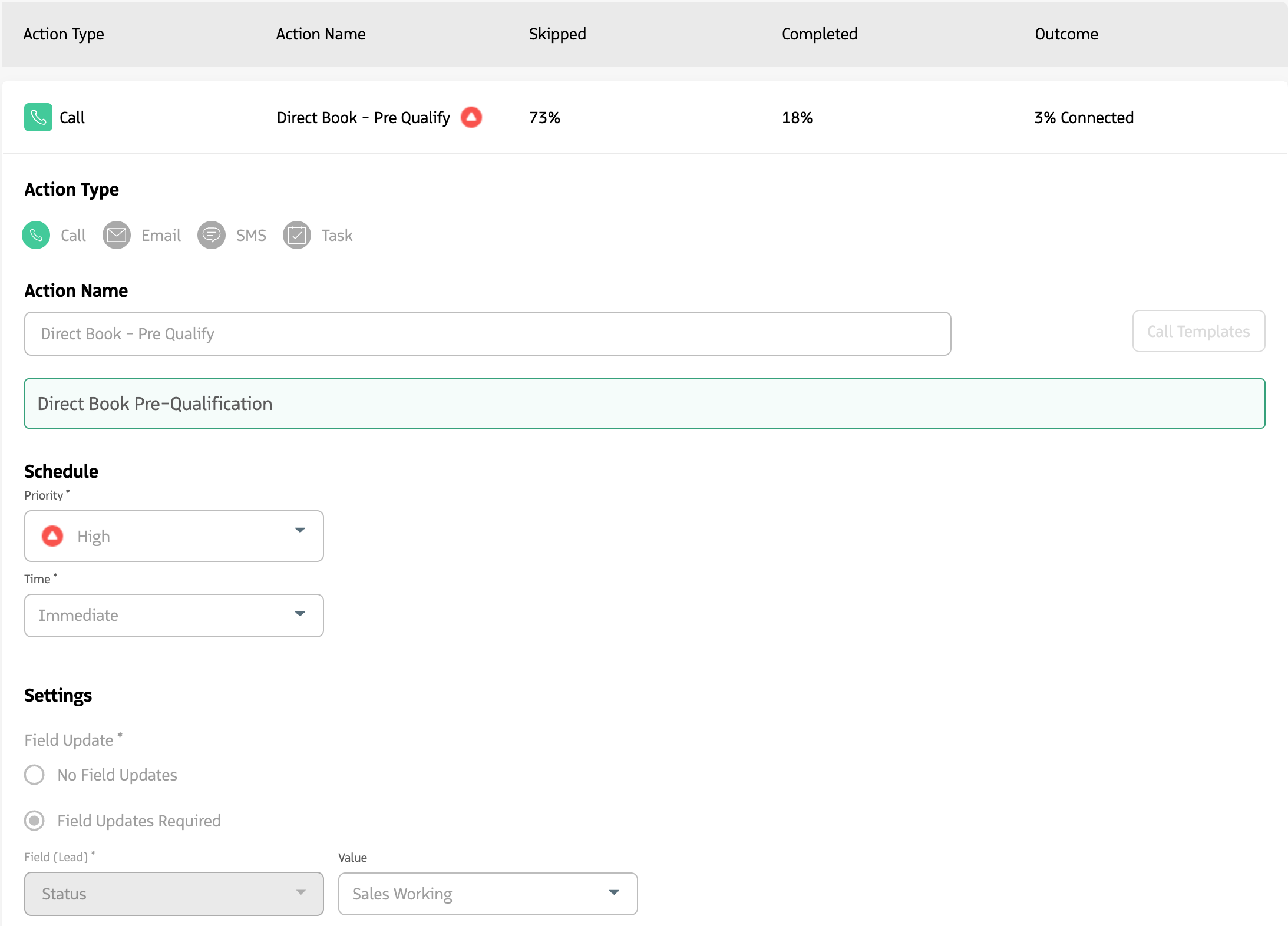Click the green phone icon next to Call row
The height and width of the screenshot is (926, 1288).
38,117
